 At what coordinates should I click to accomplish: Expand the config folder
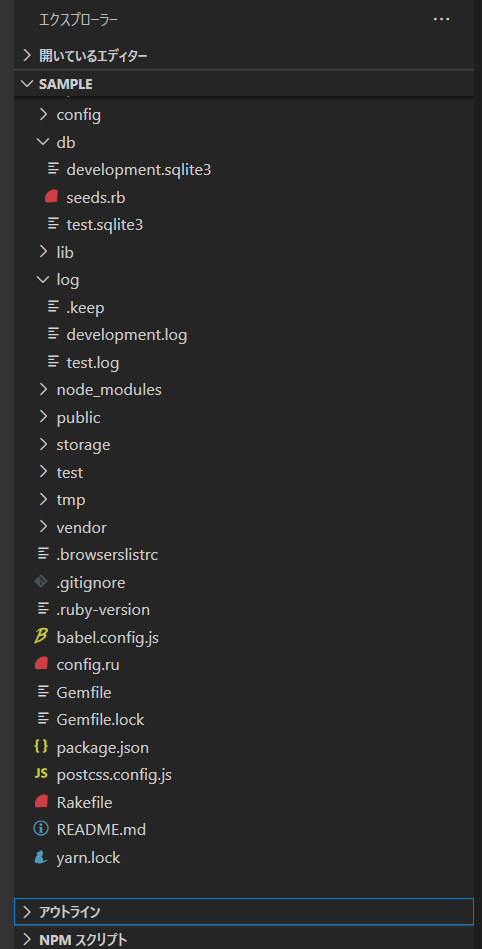click(x=42, y=114)
